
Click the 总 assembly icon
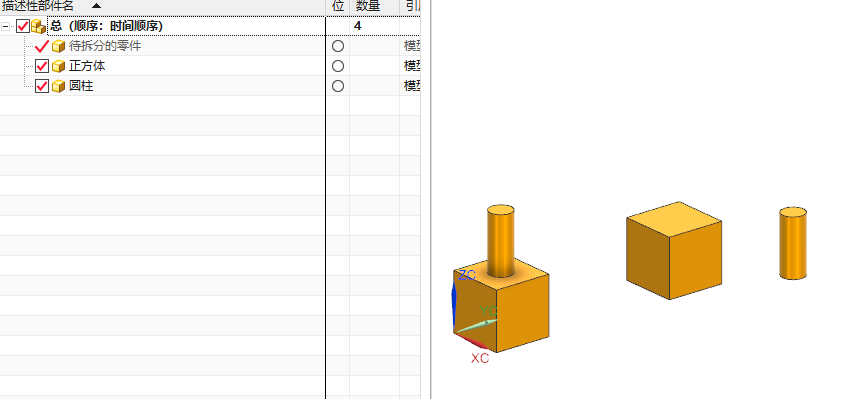[38, 26]
